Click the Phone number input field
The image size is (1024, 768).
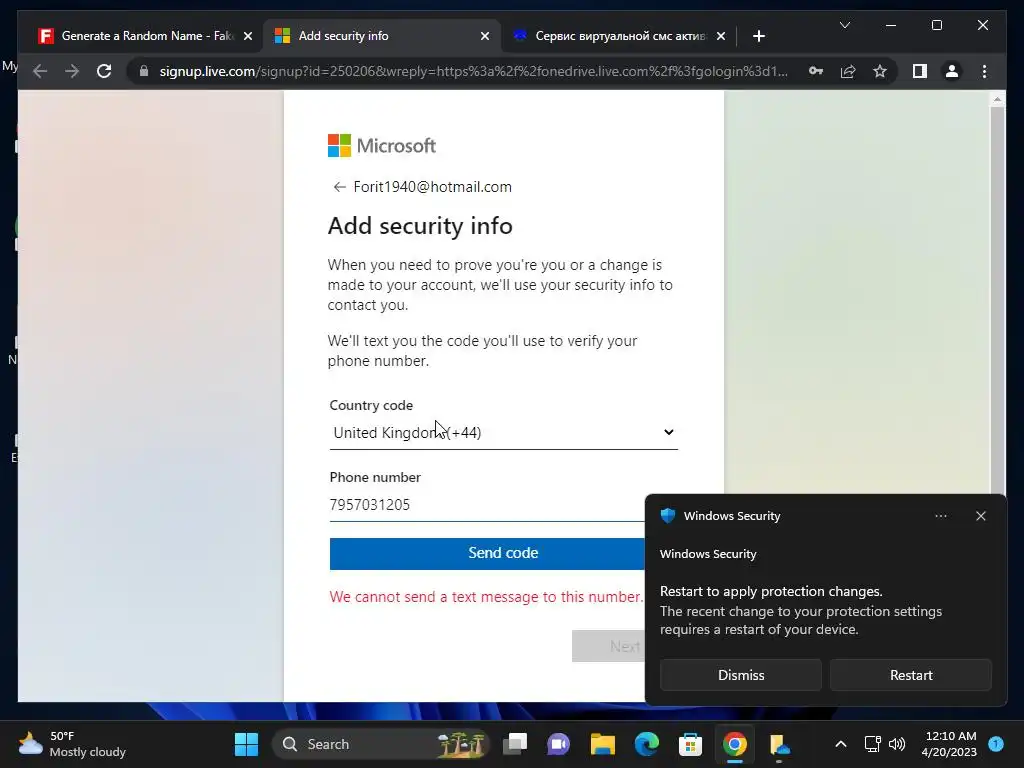pyautogui.click(x=487, y=505)
